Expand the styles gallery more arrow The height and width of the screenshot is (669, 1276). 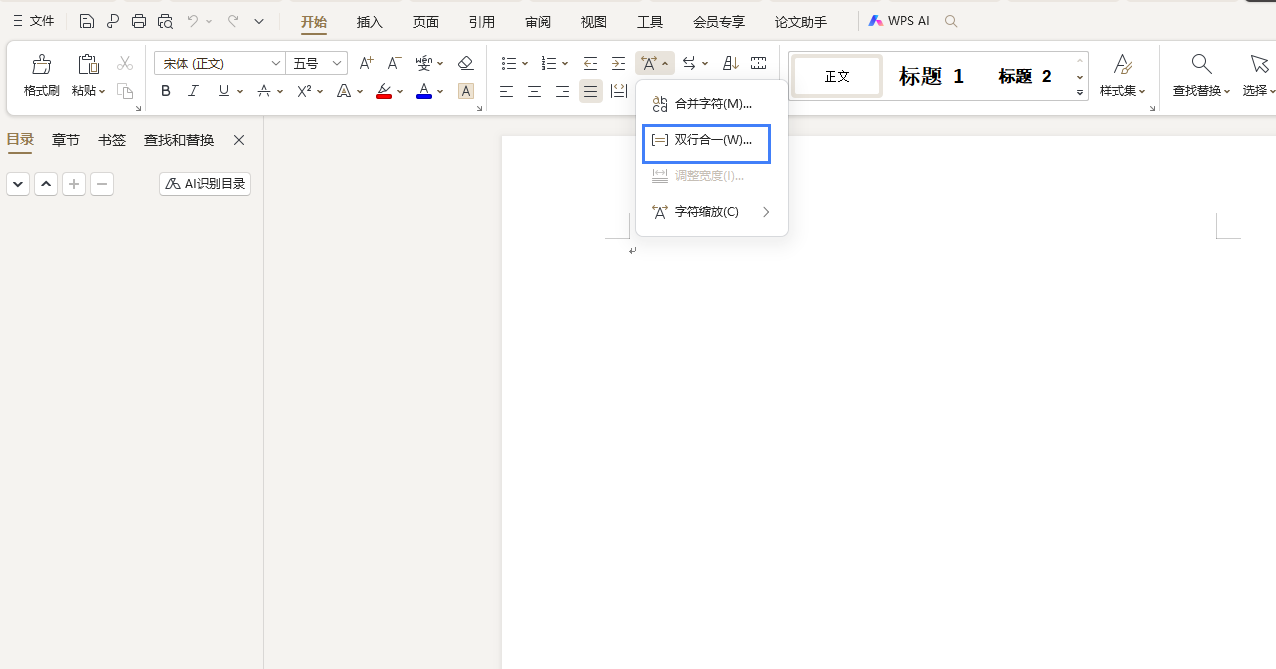click(1080, 92)
